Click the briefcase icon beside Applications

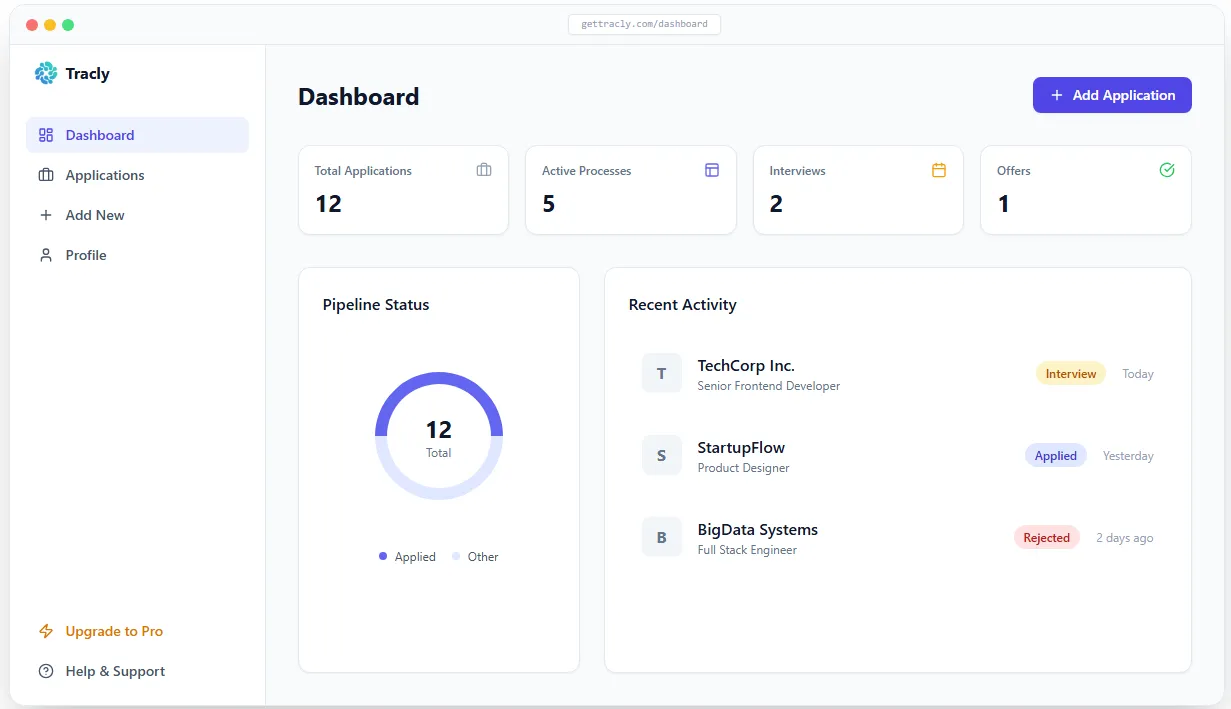pos(46,175)
